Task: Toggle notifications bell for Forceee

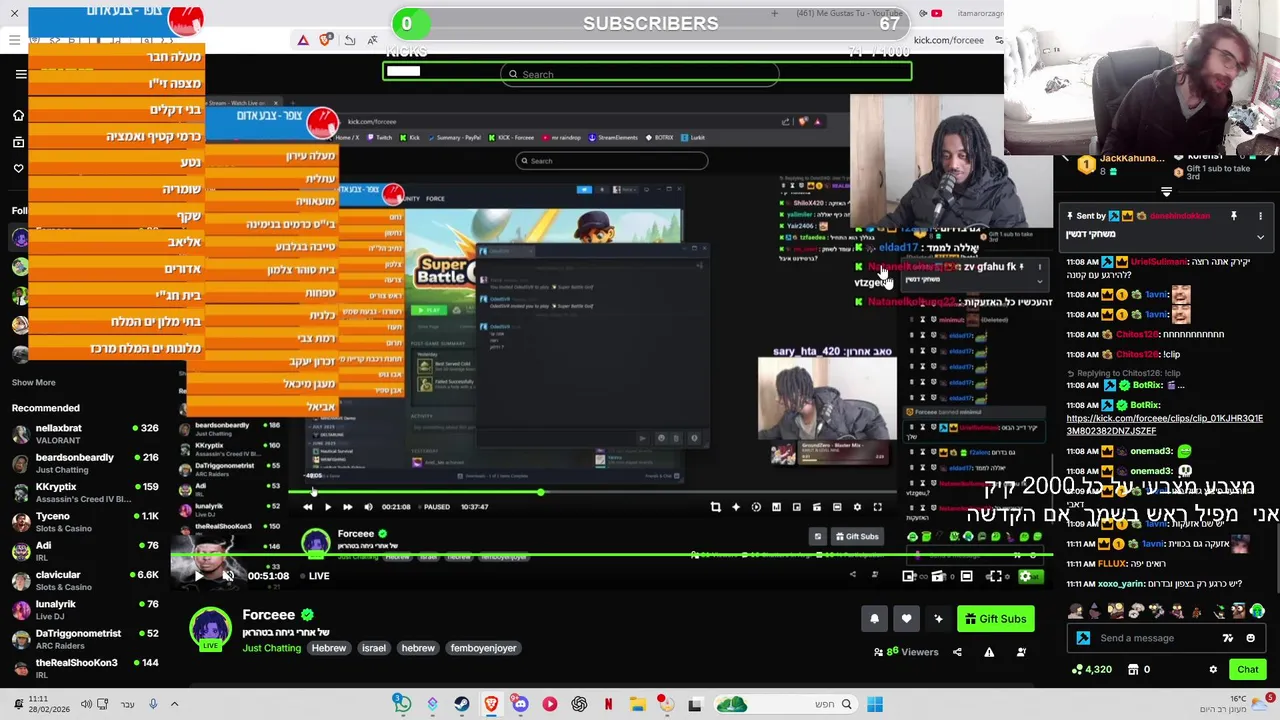Action: point(874,619)
